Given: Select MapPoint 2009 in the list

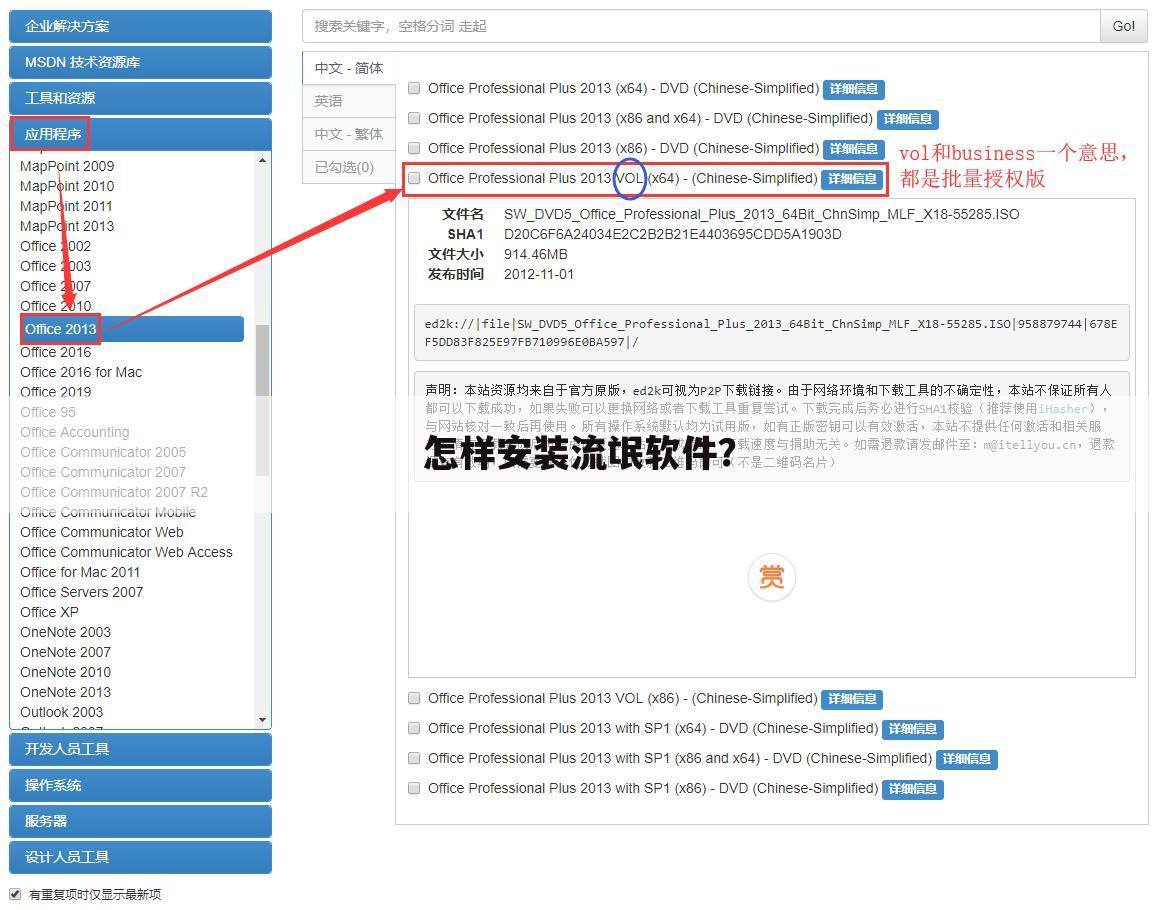Looking at the screenshot, I should pos(67,166).
